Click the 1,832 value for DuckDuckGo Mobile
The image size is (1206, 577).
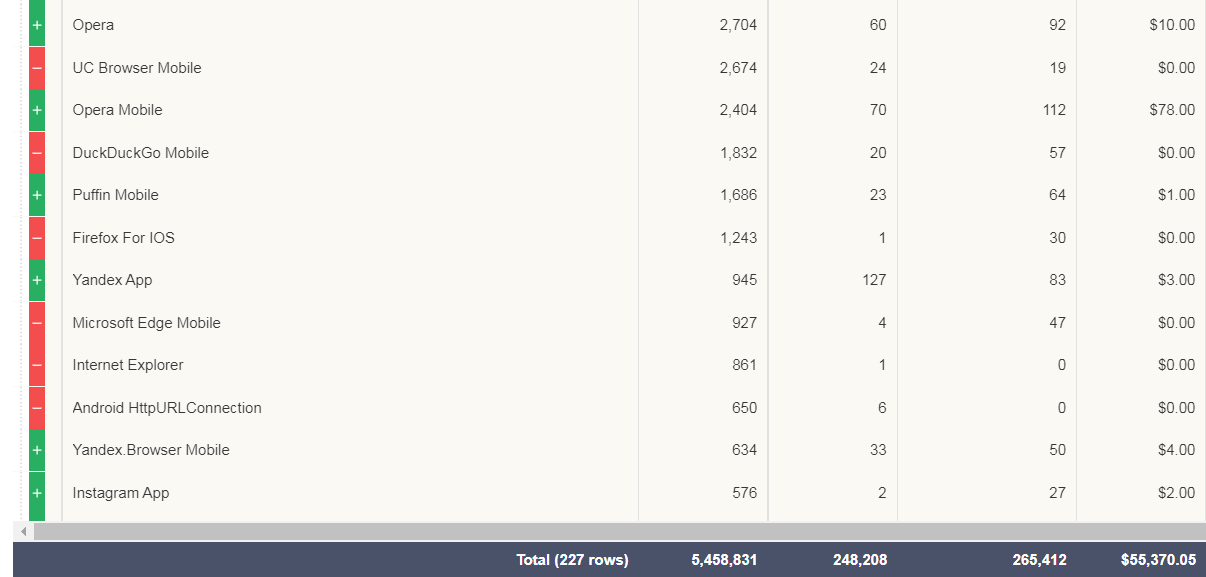click(738, 153)
